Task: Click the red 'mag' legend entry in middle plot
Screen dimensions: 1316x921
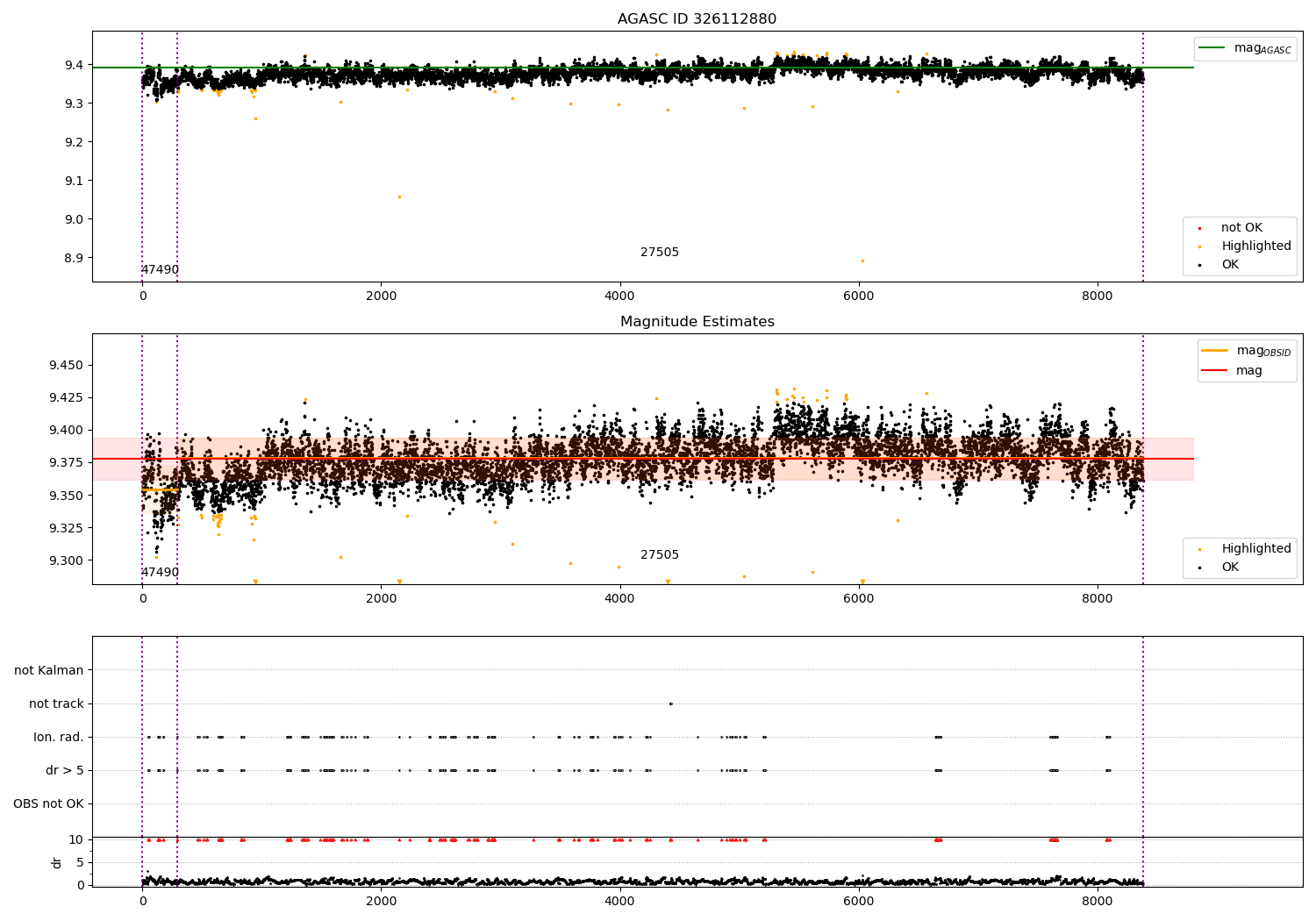Action: click(1233, 371)
